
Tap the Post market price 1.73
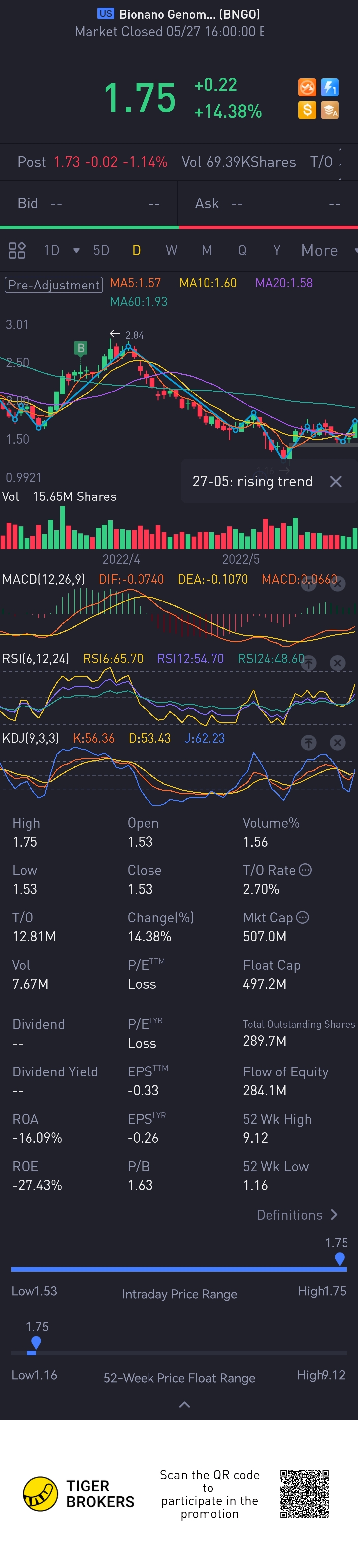pyautogui.click(x=66, y=162)
